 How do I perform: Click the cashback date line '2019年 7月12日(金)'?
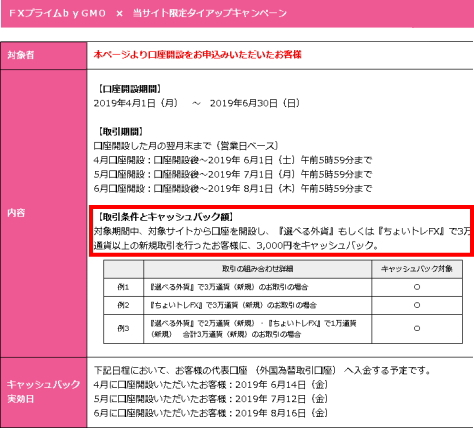click(x=211, y=399)
